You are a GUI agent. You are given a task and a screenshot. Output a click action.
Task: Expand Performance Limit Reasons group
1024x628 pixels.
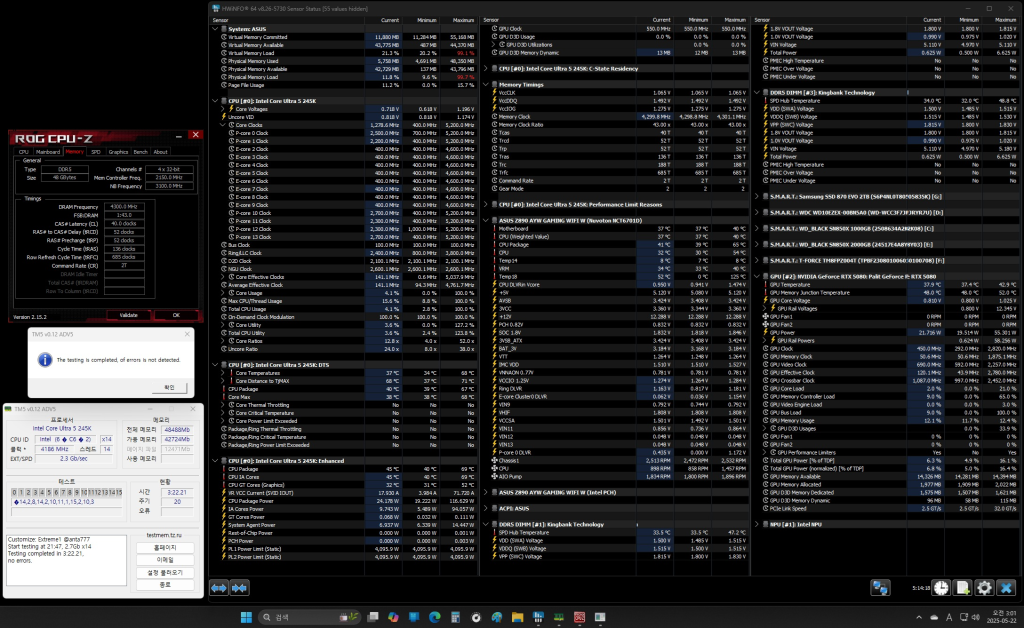486,204
